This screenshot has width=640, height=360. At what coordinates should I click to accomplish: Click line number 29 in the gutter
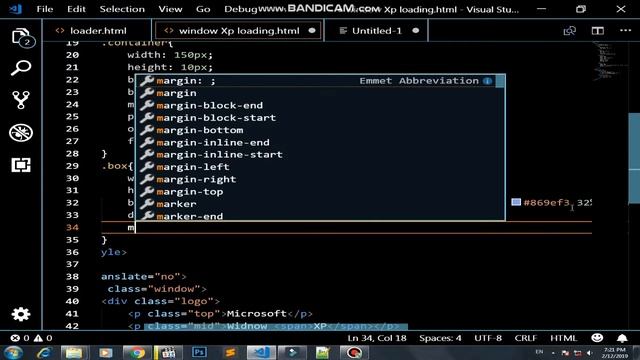pyautogui.click(x=72, y=166)
